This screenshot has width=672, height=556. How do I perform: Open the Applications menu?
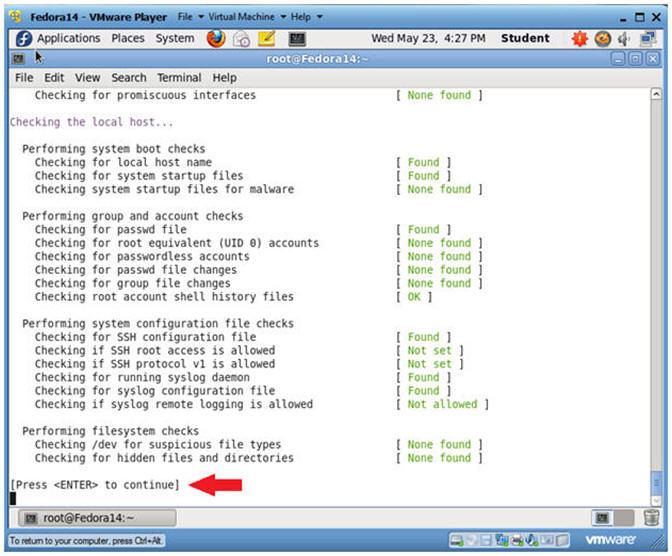[68, 38]
